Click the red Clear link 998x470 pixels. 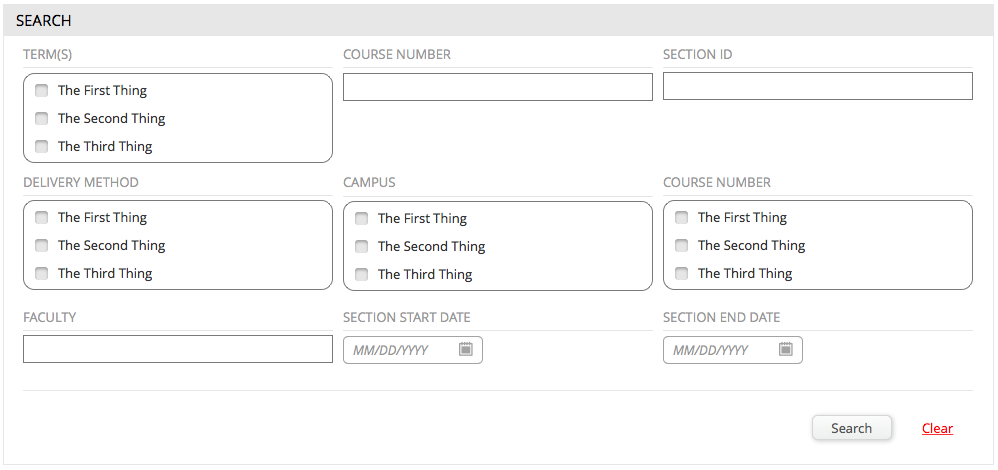(x=937, y=429)
